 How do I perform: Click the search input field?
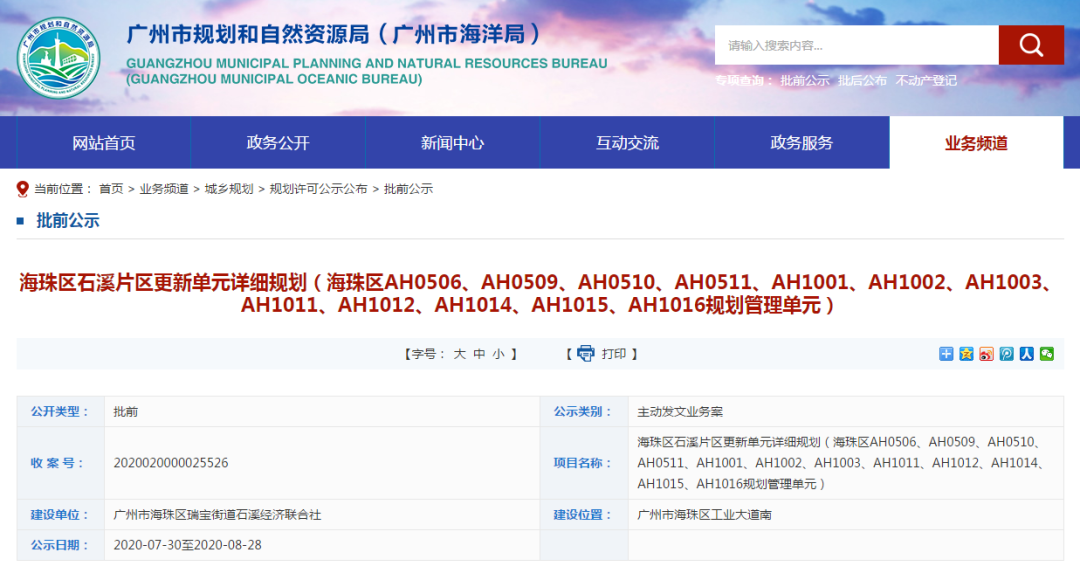pyautogui.click(x=857, y=45)
